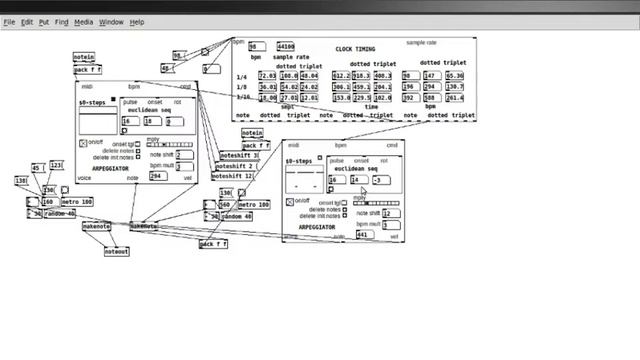This screenshot has width=640, height=360.
Task: Open the Media menu
Action: tap(84, 22)
